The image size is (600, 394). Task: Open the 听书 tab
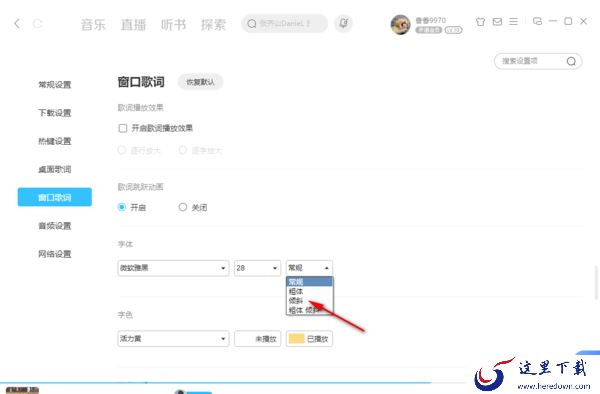[x=173, y=25]
